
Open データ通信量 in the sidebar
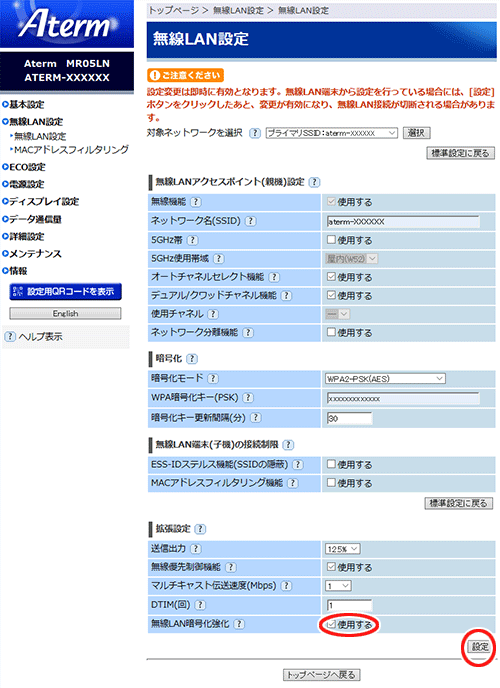(32, 219)
